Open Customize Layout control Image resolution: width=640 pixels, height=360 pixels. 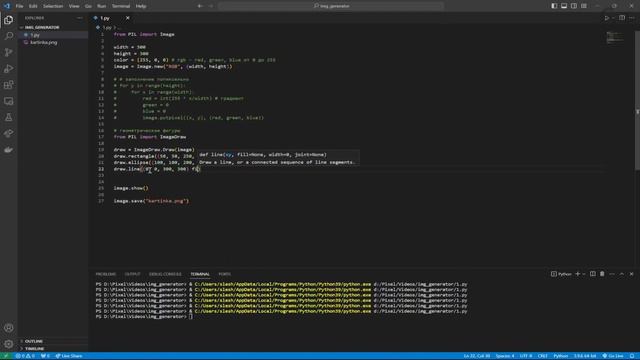pos(584,6)
